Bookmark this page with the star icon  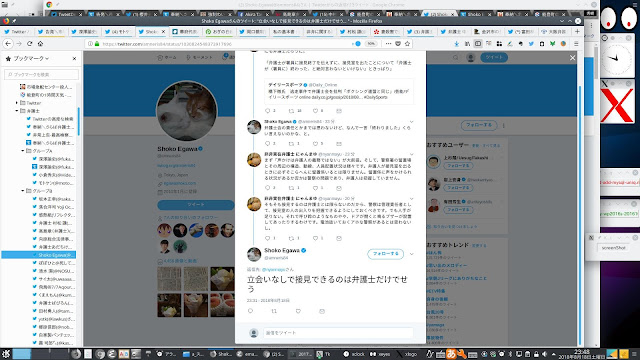(407, 44)
